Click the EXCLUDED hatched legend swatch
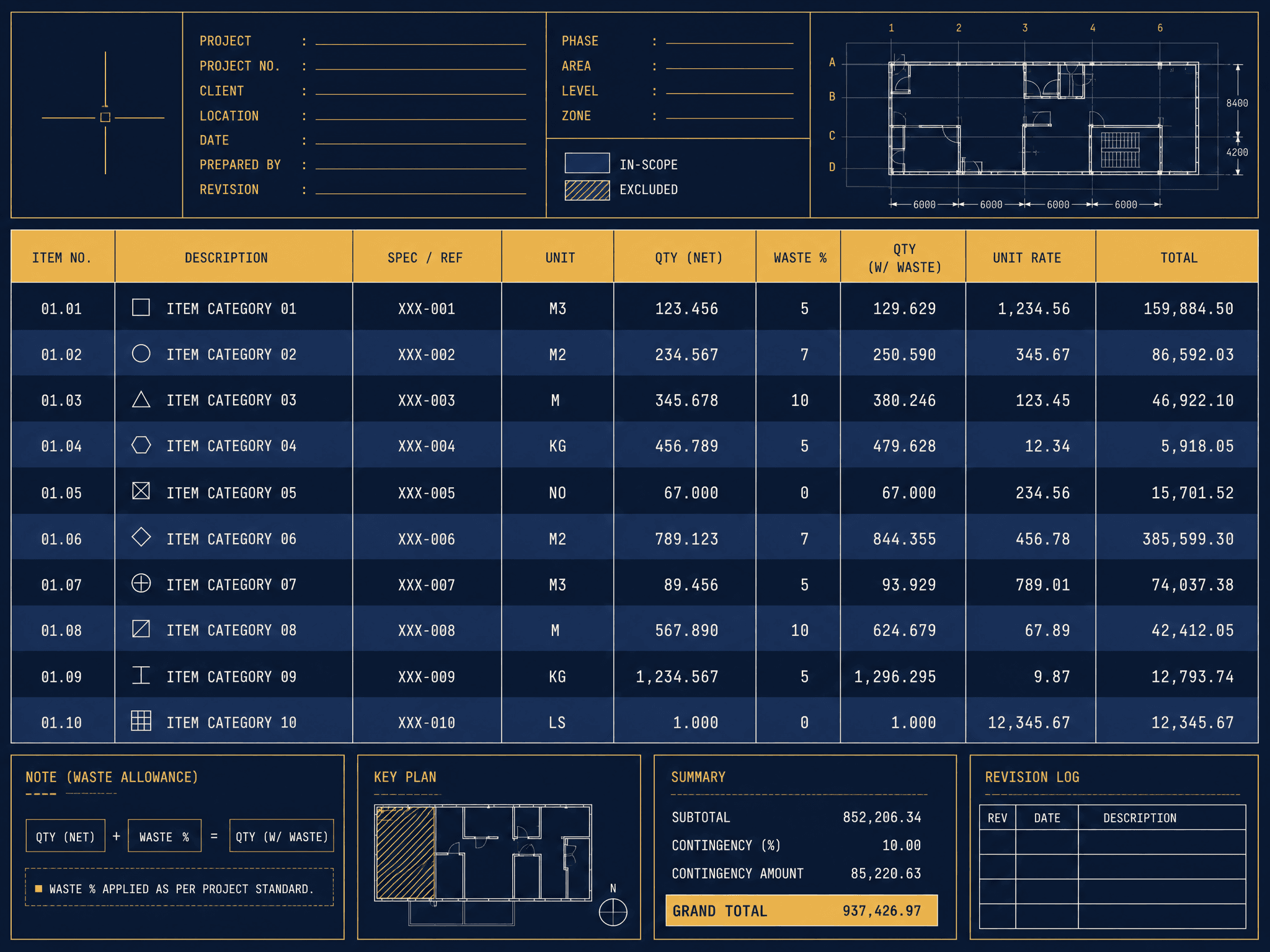The width and height of the screenshot is (1270, 952). tap(587, 190)
